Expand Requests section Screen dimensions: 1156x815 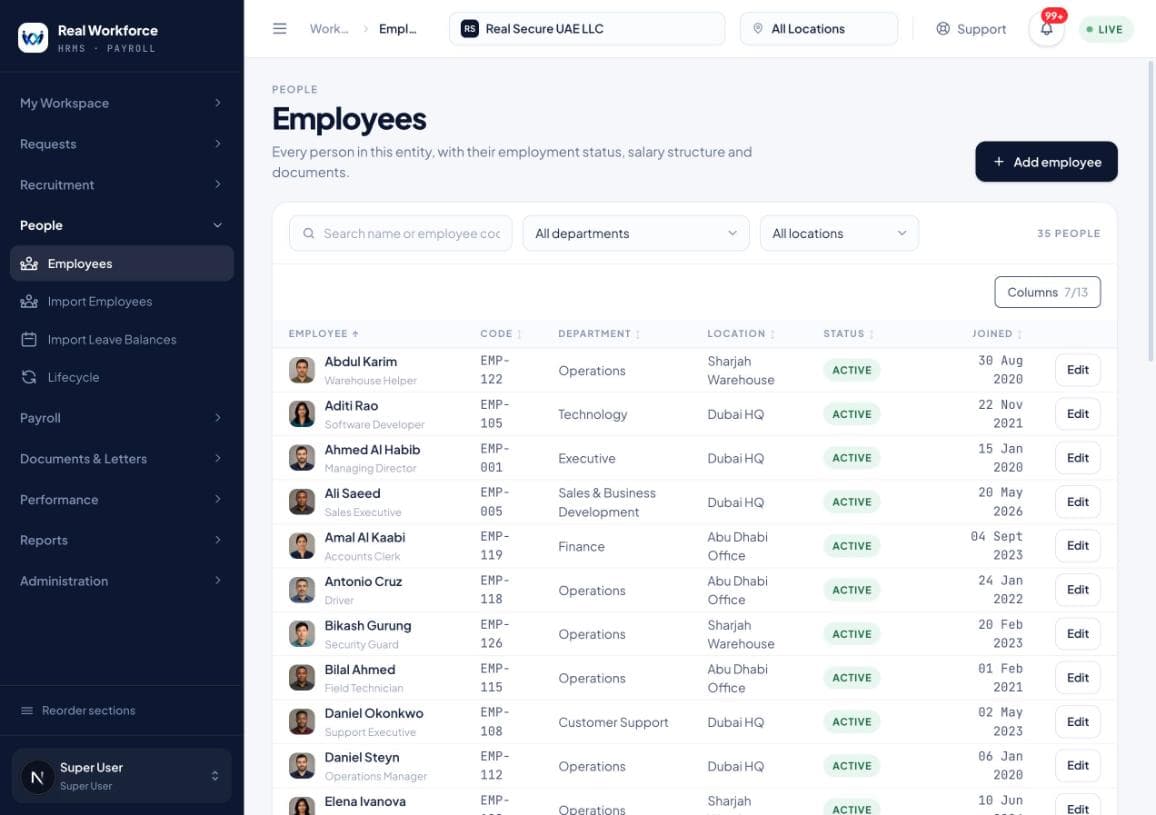(122, 144)
